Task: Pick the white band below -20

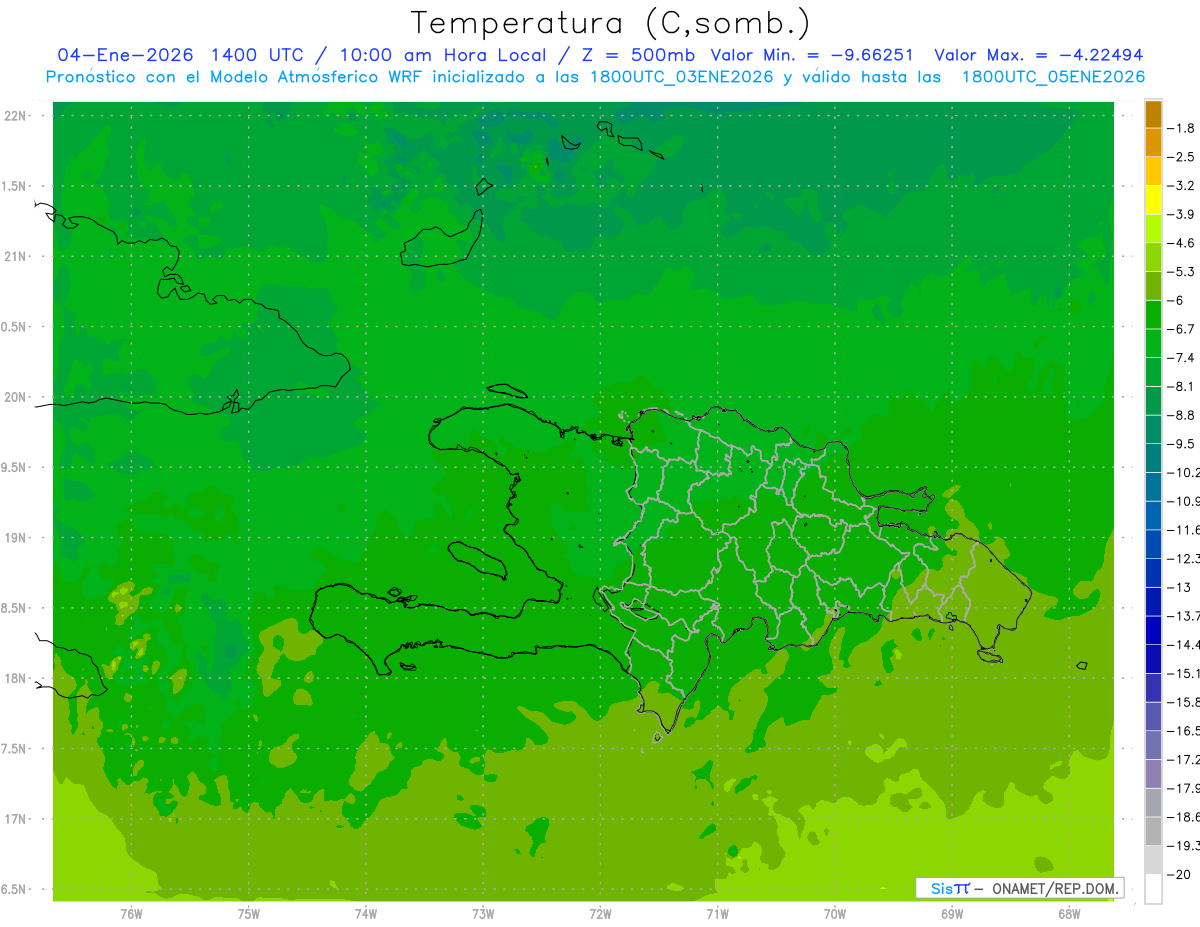Action: coord(1153,888)
